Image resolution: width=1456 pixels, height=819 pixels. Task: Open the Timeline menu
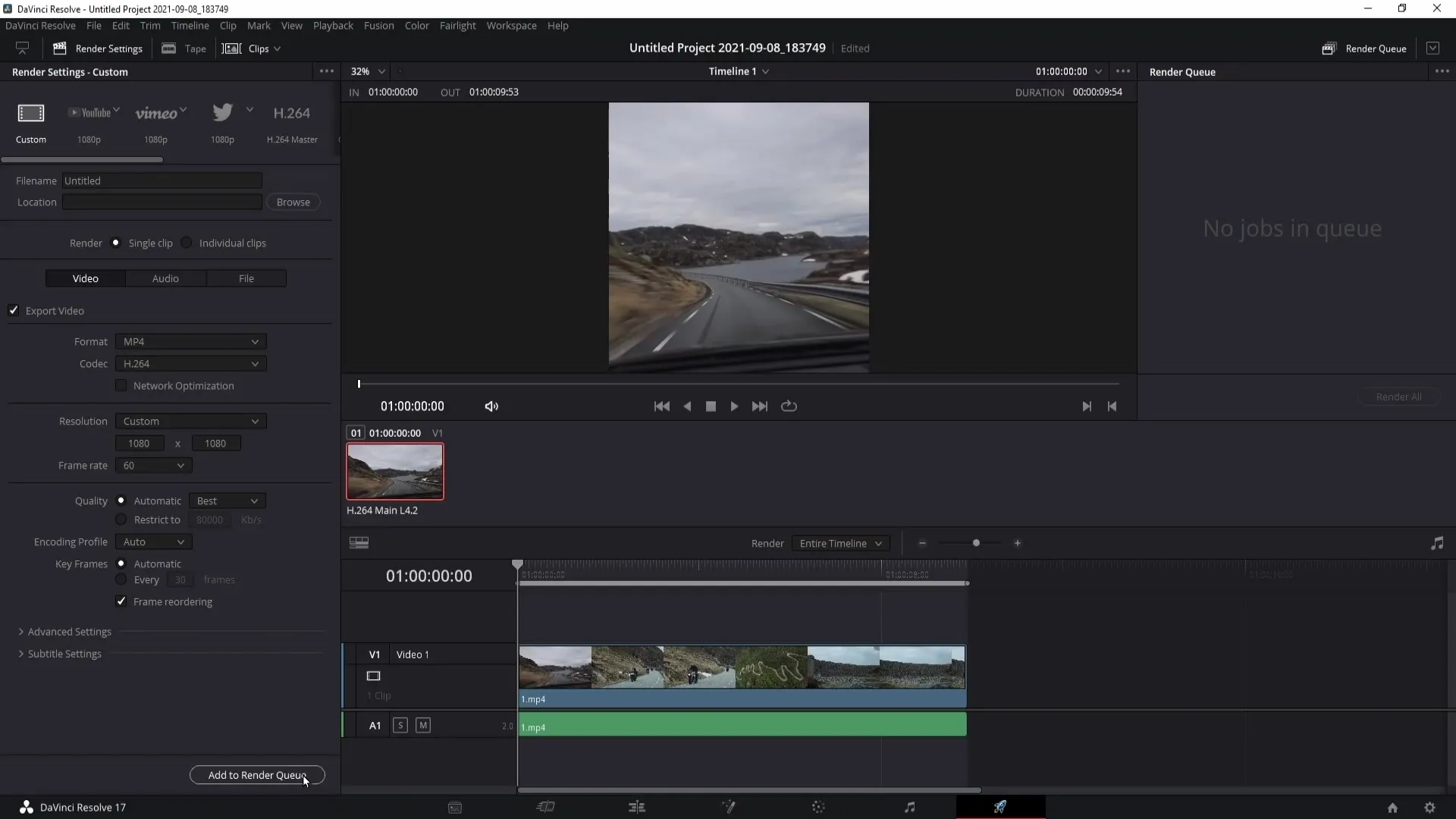pos(190,26)
